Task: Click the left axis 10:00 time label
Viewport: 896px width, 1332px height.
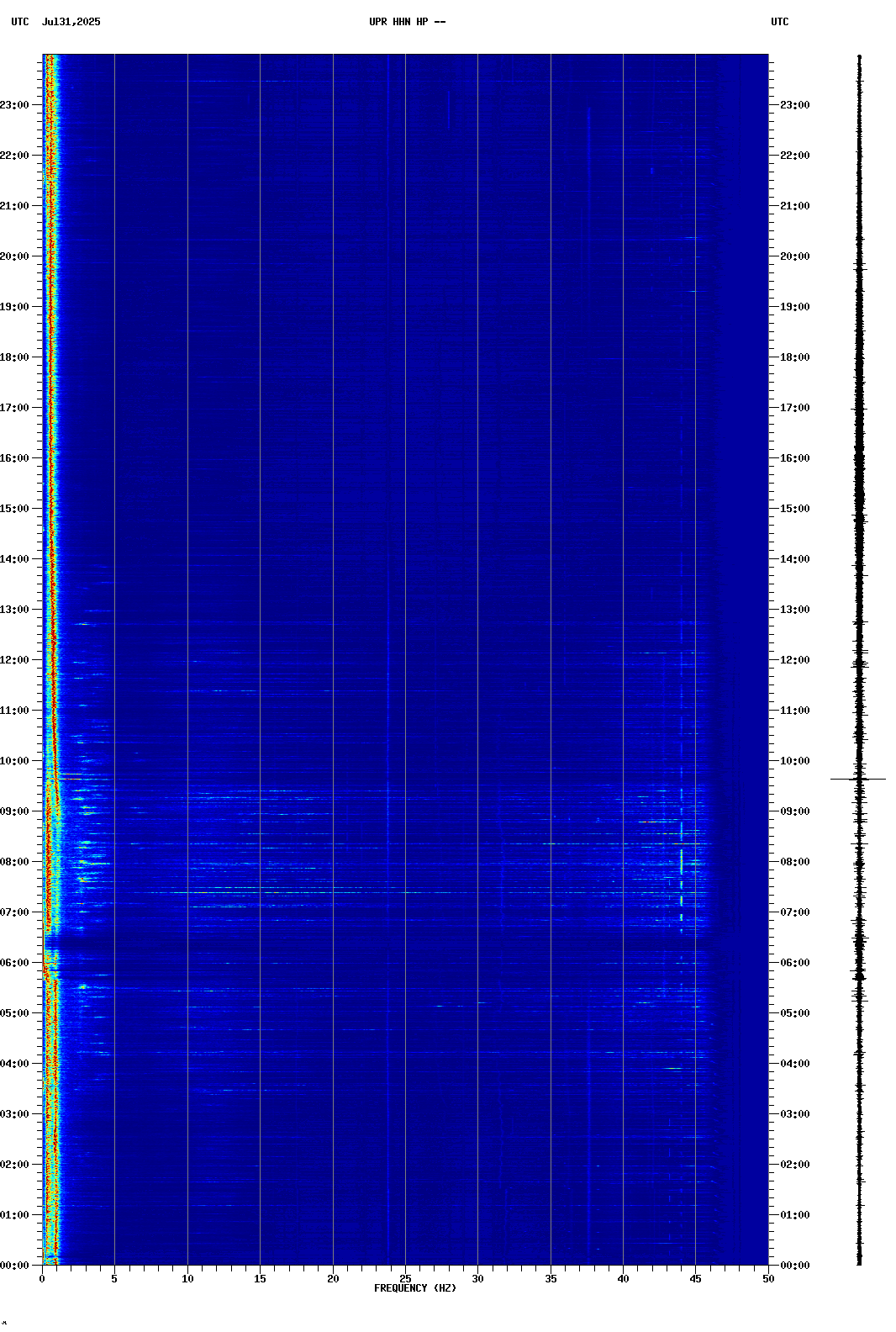Action: (x=14, y=761)
